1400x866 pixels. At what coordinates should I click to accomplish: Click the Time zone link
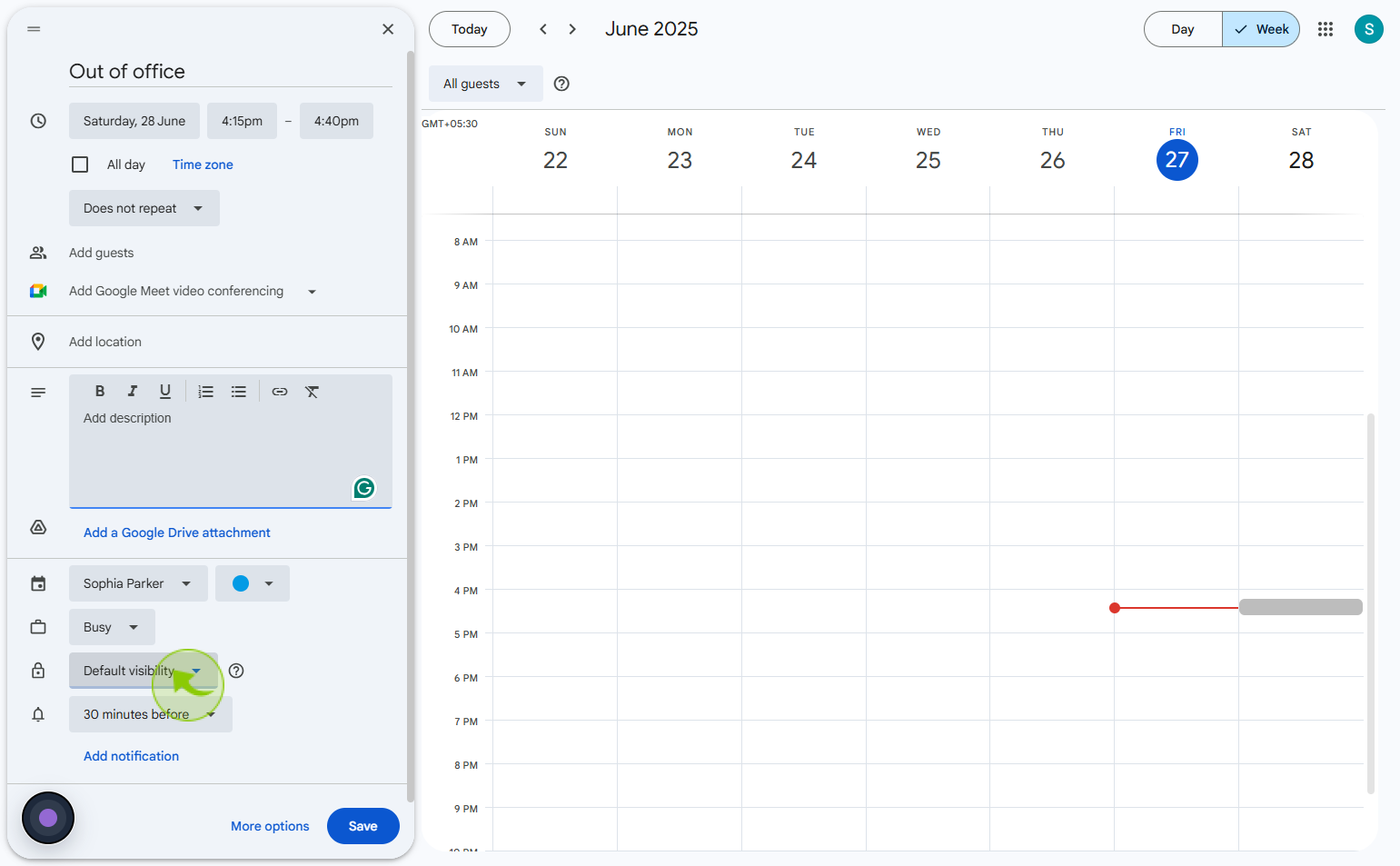click(203, 164)
